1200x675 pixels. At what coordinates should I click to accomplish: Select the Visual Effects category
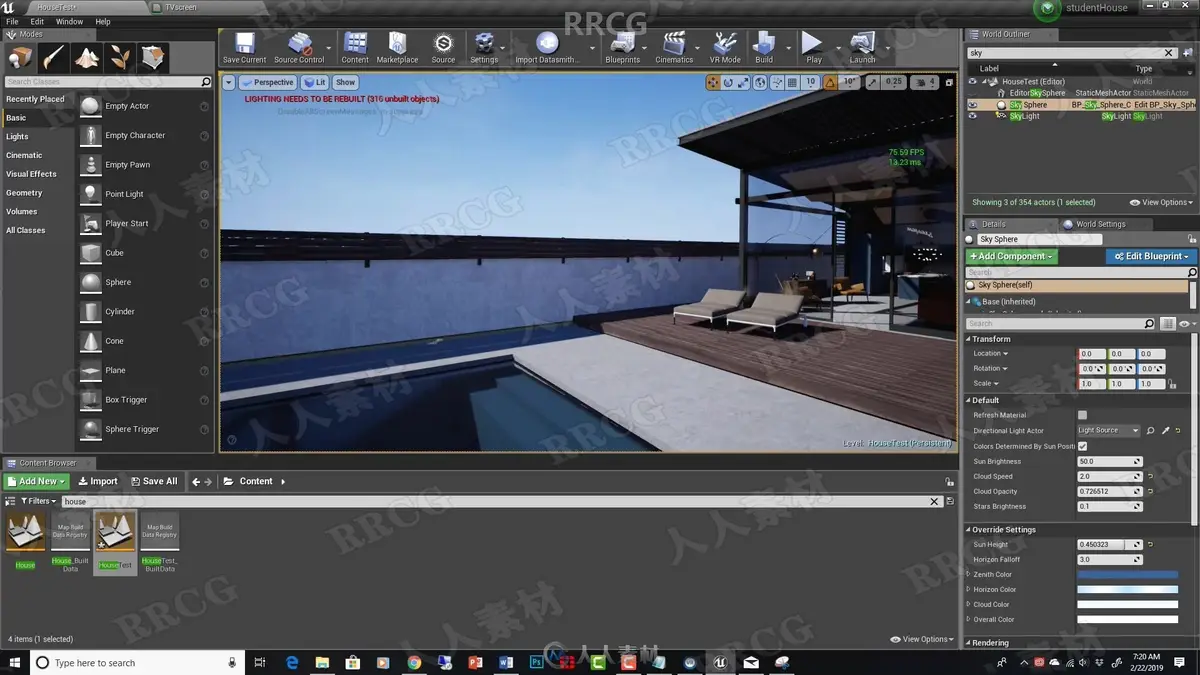(31, 174)
